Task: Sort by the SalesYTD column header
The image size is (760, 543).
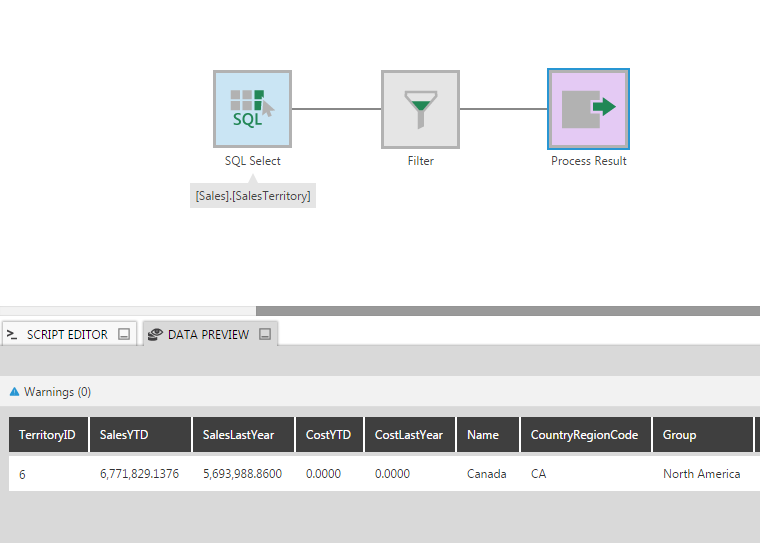Action: click(141, 434)
